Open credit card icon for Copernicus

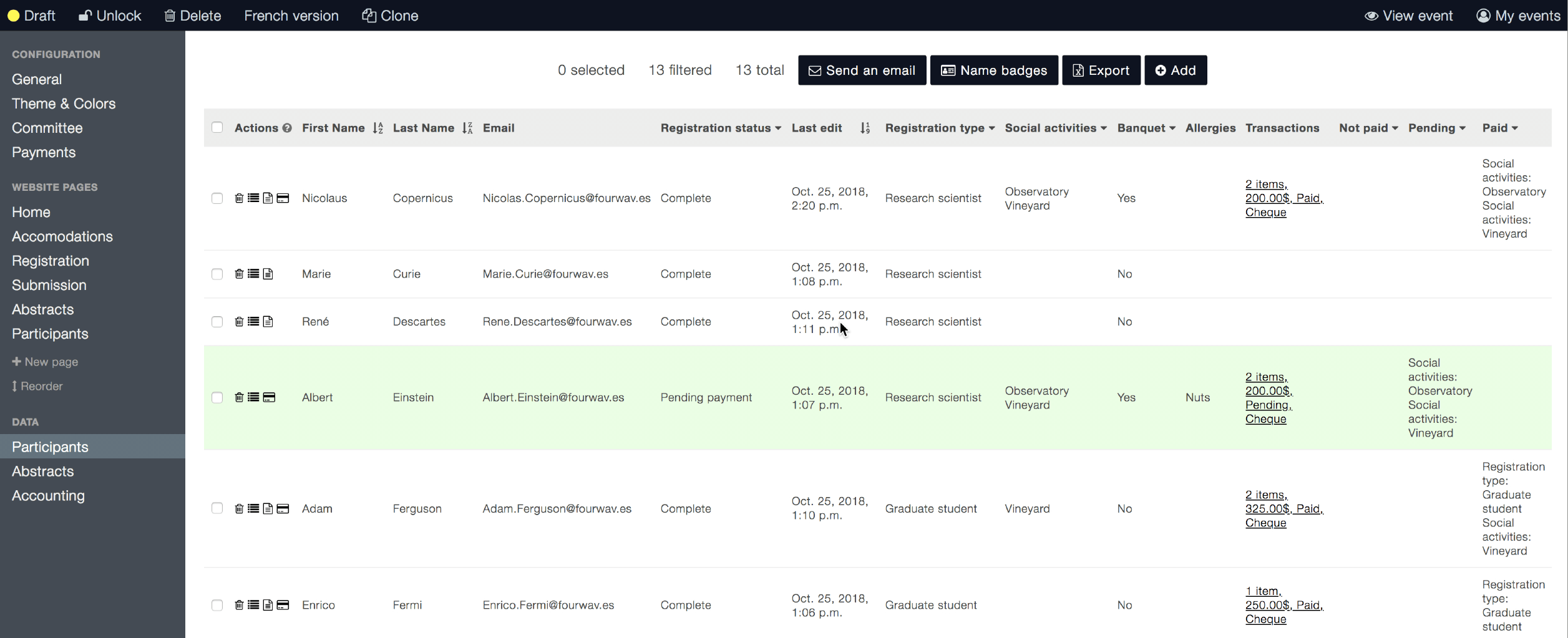283,198
